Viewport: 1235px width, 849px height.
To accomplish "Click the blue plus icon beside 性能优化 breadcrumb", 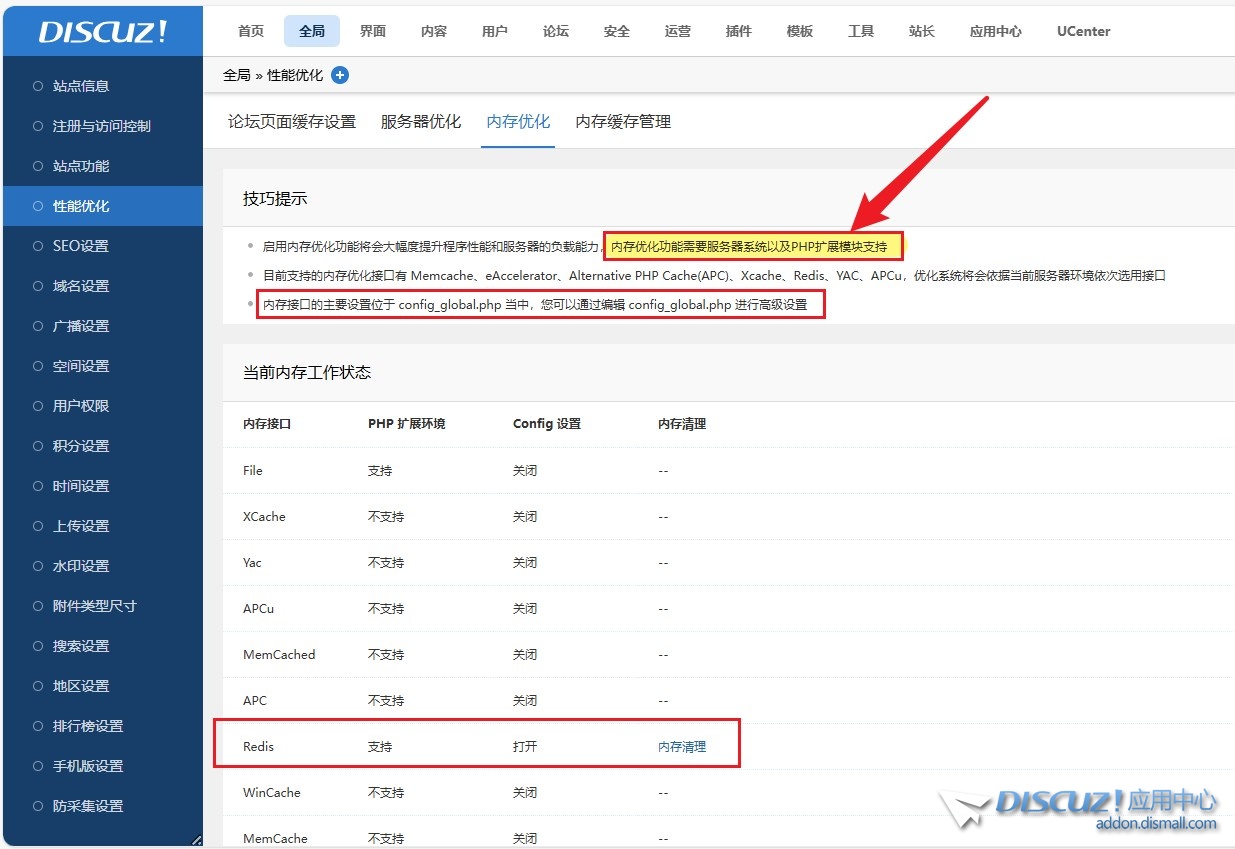I will pyautogui.click(x=340, y=75).
